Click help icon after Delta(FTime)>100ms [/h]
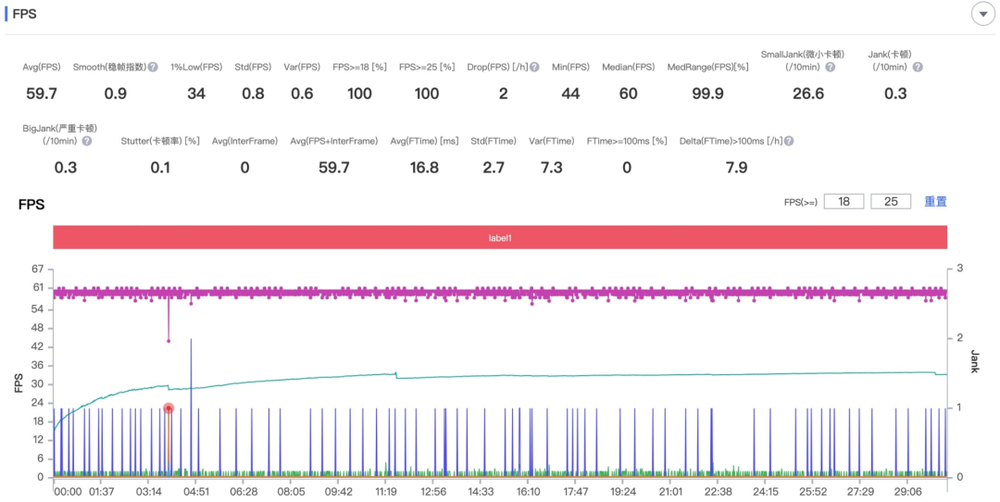Image resolution: width=1000 pixels, height=502 pixels. [789, 142]
